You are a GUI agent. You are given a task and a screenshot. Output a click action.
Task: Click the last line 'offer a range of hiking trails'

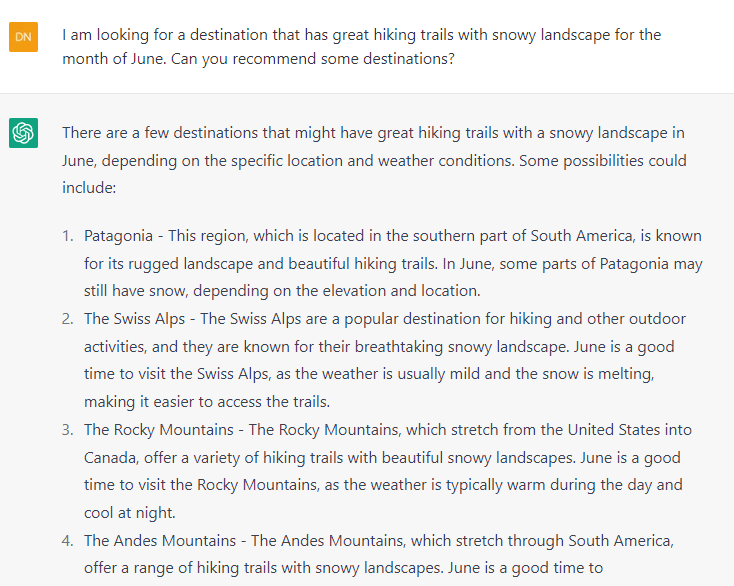tap(344, 568)
